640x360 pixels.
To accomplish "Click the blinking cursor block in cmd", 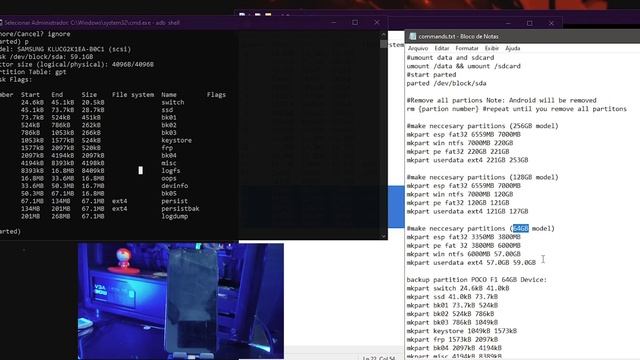I will pyautogui.click(x=140, y=170).
